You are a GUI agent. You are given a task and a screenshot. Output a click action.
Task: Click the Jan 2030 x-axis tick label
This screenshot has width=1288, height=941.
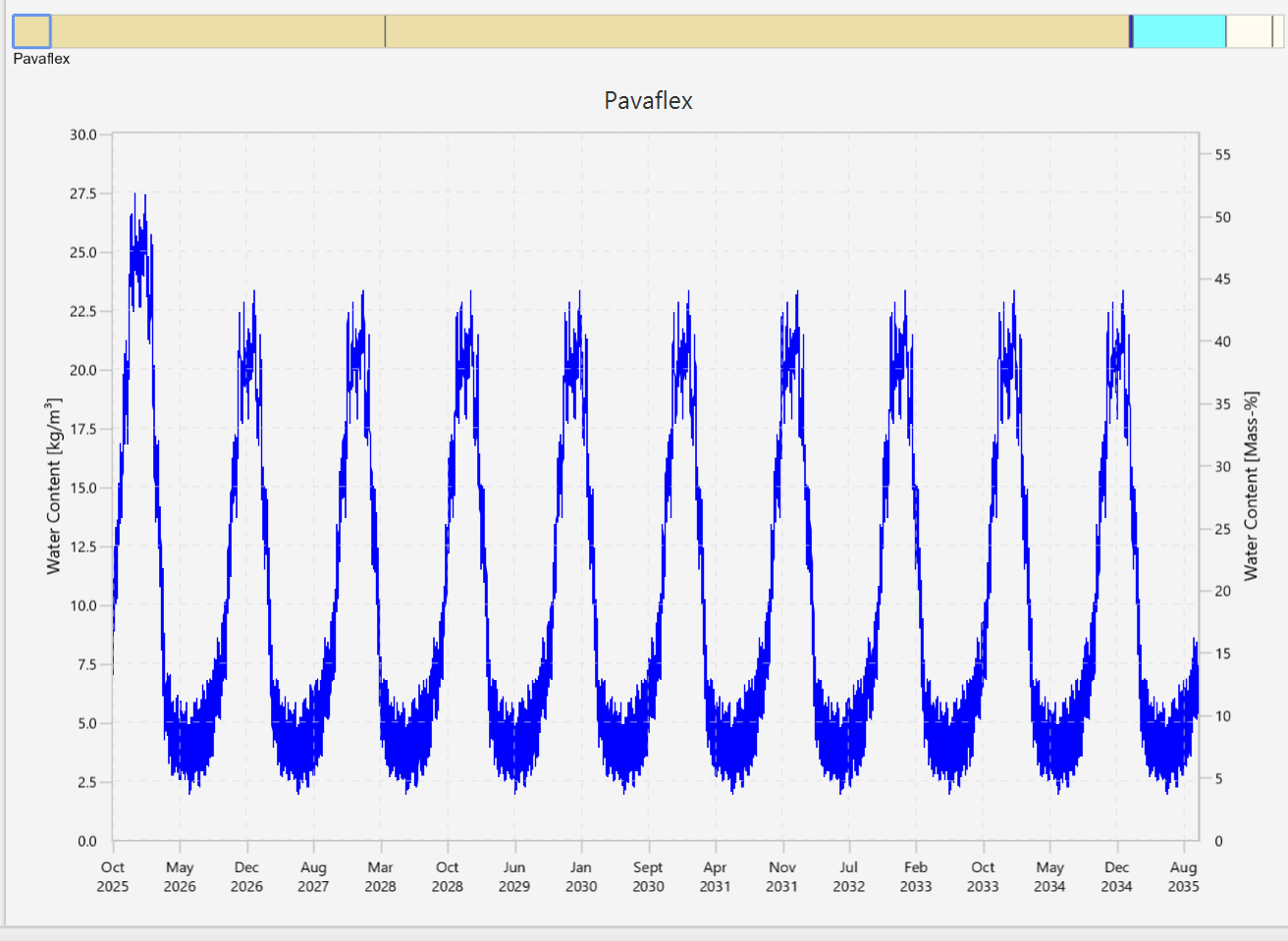[581, 876]
